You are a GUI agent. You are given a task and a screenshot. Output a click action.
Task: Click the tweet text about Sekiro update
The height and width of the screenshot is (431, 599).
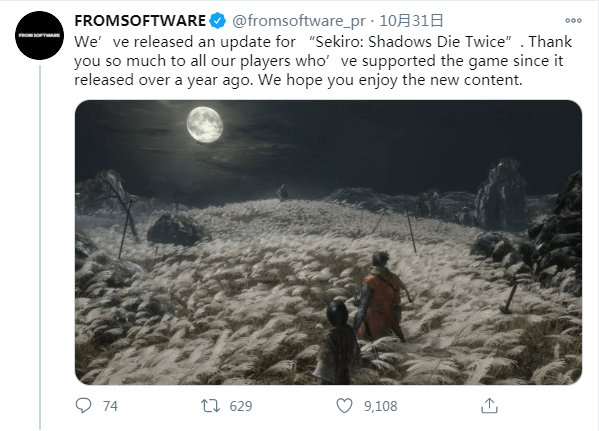323,61
